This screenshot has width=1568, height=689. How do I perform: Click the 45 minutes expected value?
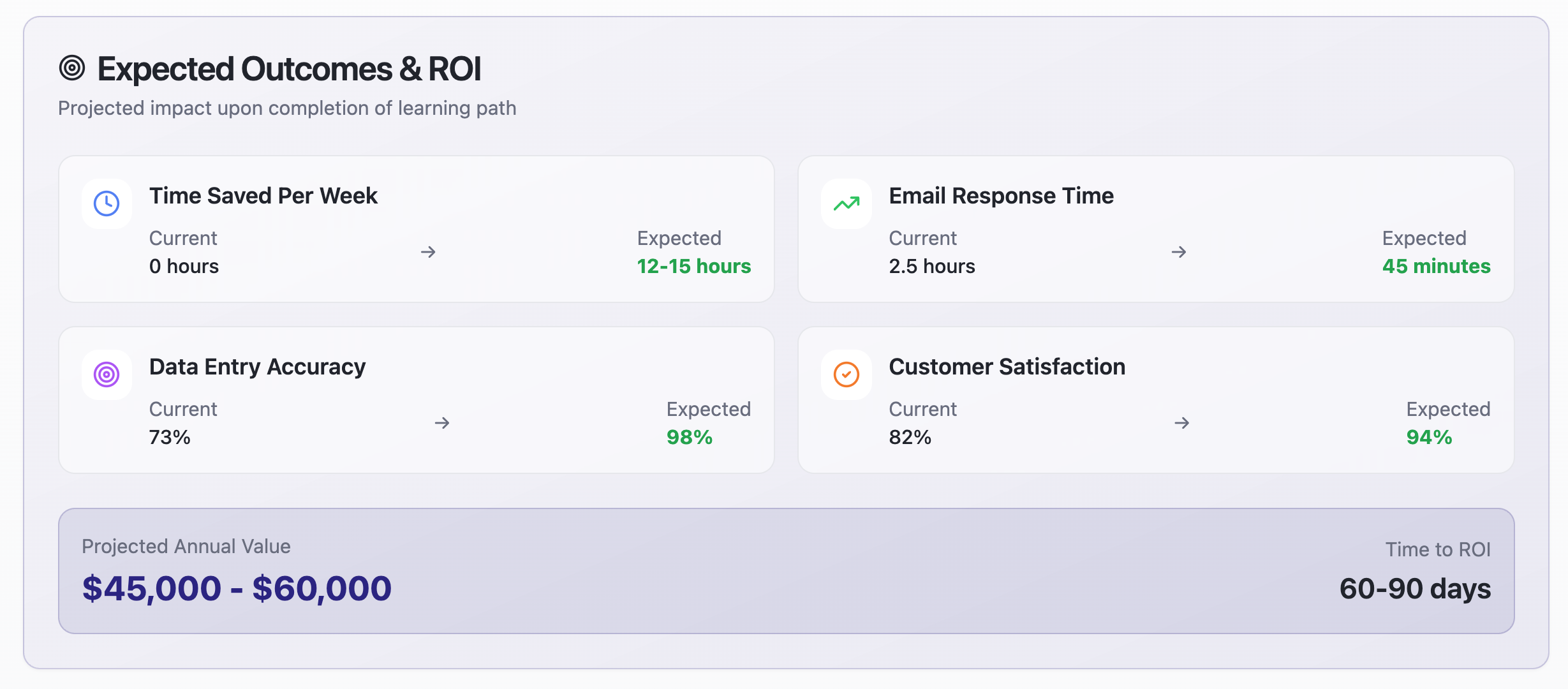tap(1436, 266)
